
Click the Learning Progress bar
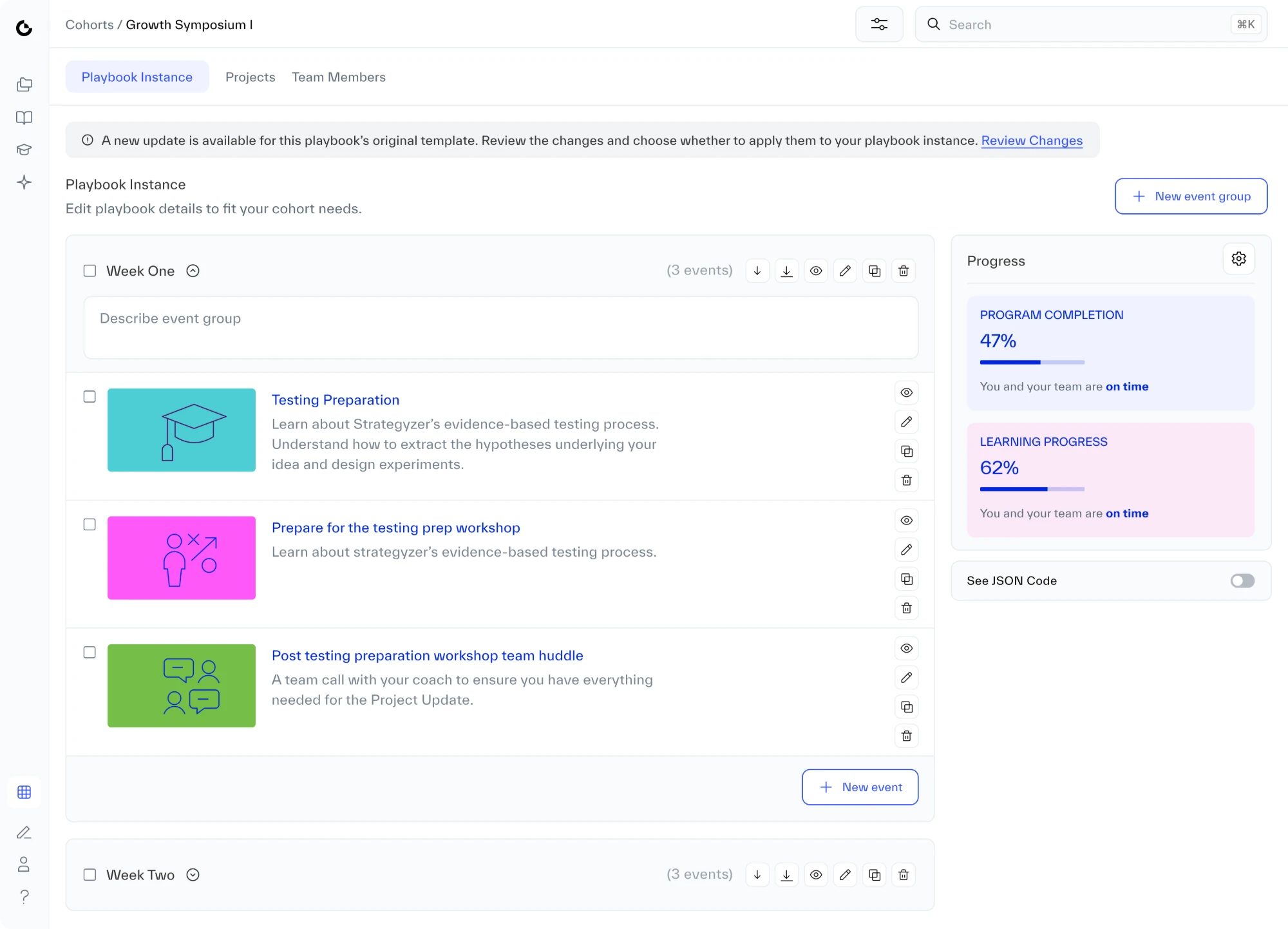[x=1032, y=489]
